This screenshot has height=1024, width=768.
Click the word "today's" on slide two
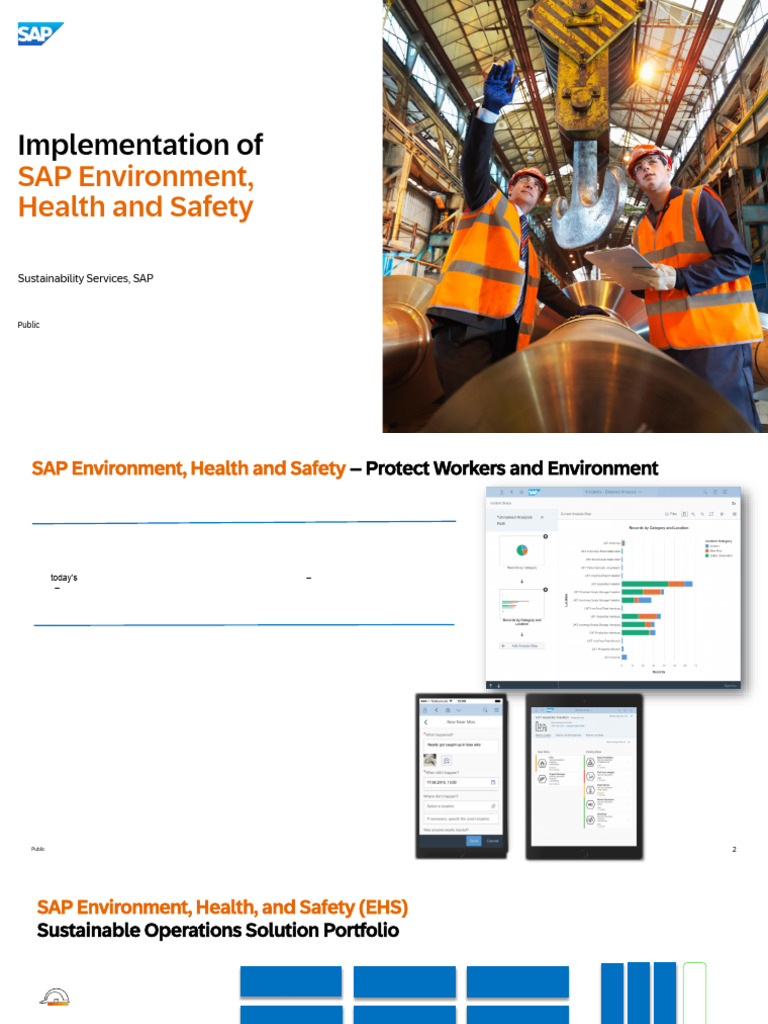(64, 577)
